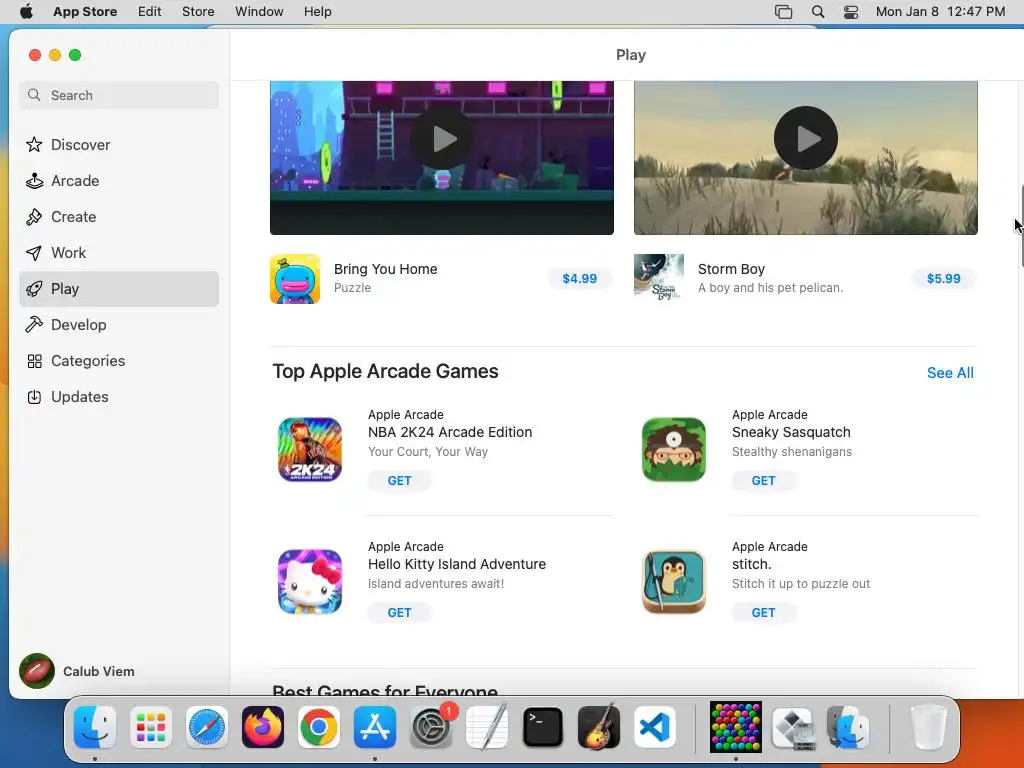Click the Search field in sidebar
Image resolution: width=1024 pixels, height=768 pixels.
click(119, 95)
